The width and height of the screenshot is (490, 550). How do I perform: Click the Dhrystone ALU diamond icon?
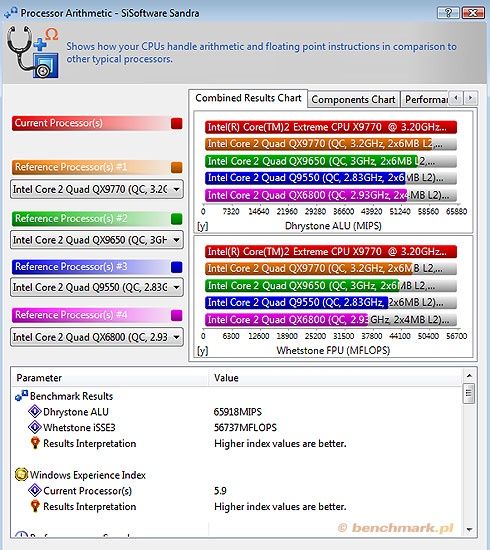click(x=35, y=411)
